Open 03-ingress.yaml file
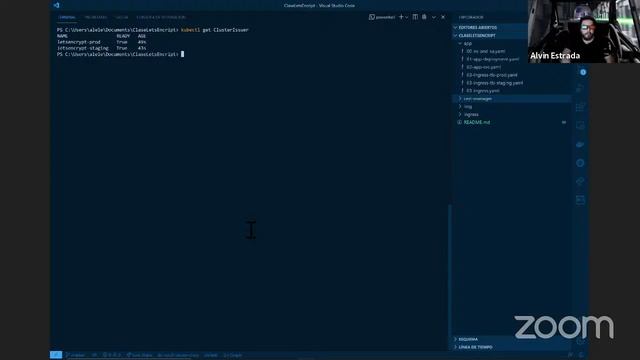 click(x=483, y=91)
